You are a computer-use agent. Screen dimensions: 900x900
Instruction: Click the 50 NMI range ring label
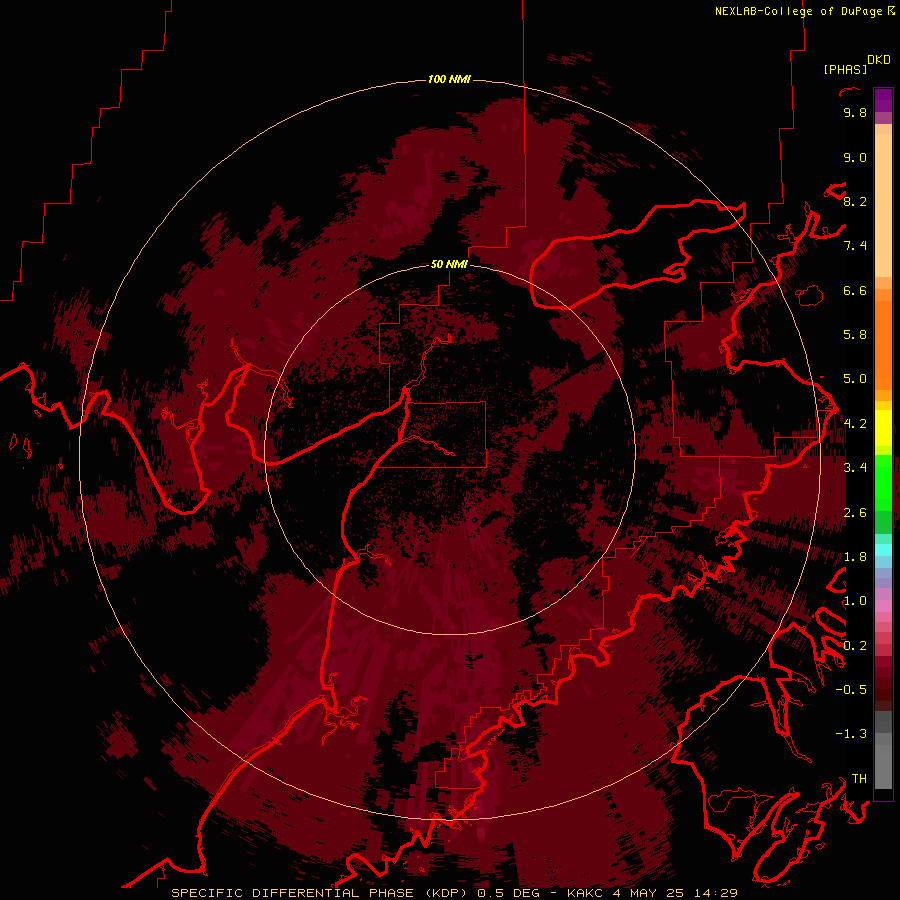[449, 265]
